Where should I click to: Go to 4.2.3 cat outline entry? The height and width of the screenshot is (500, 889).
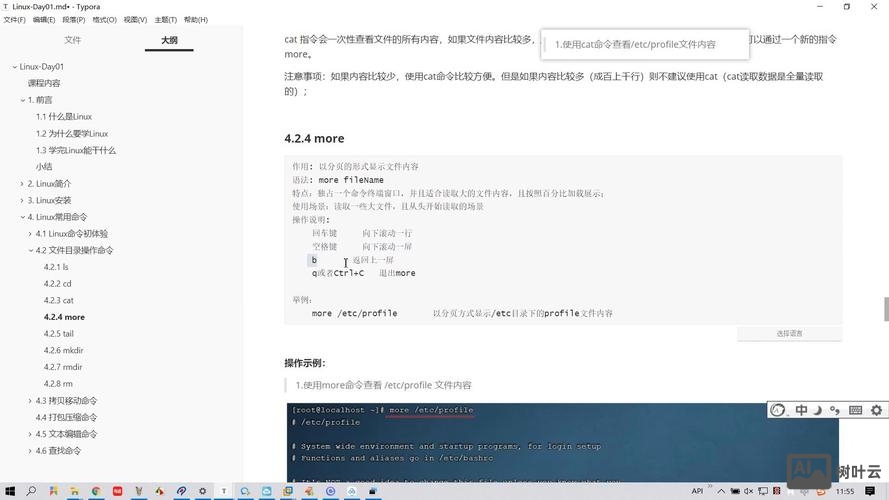coord(58,300)
